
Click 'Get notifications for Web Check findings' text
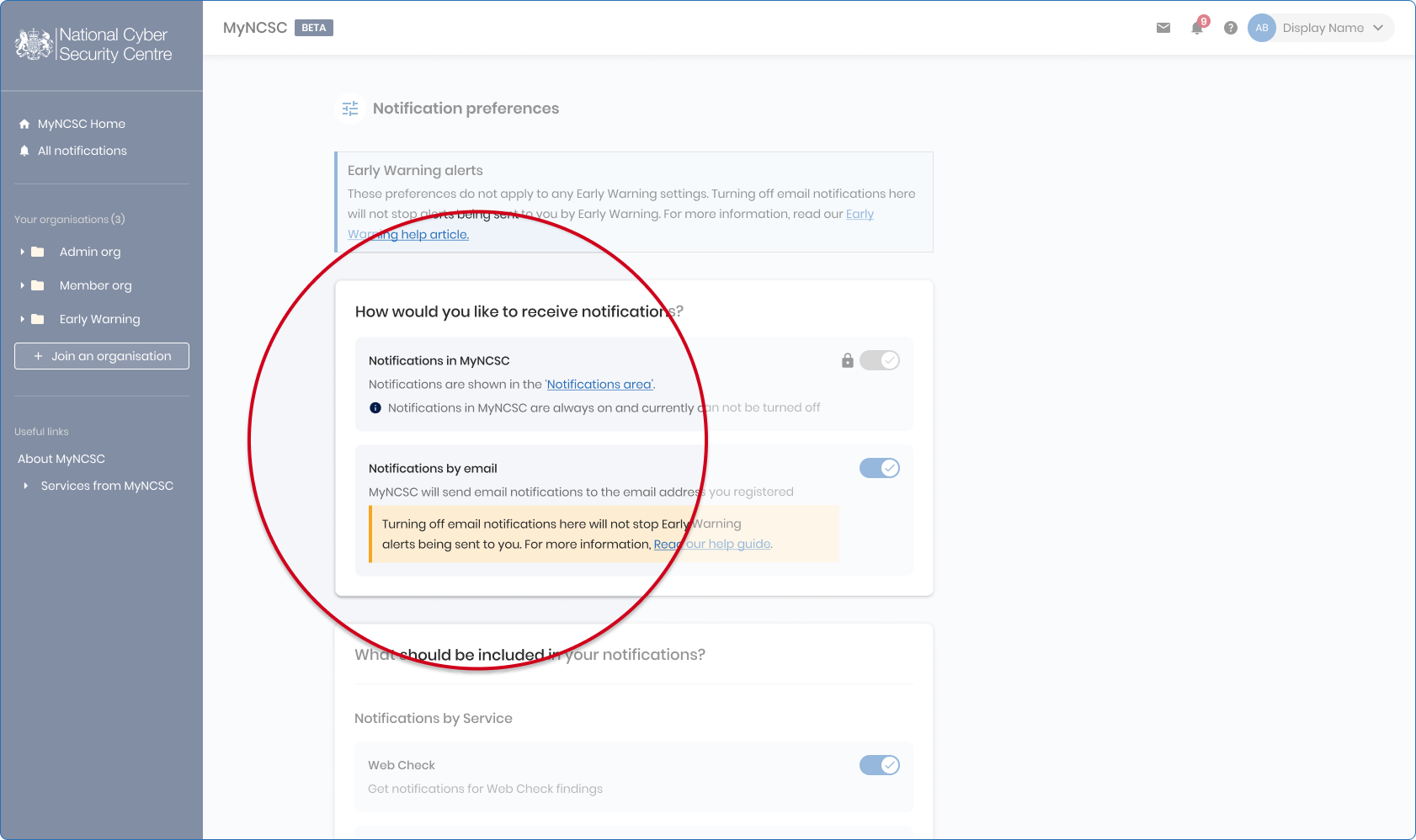point(486,789)
